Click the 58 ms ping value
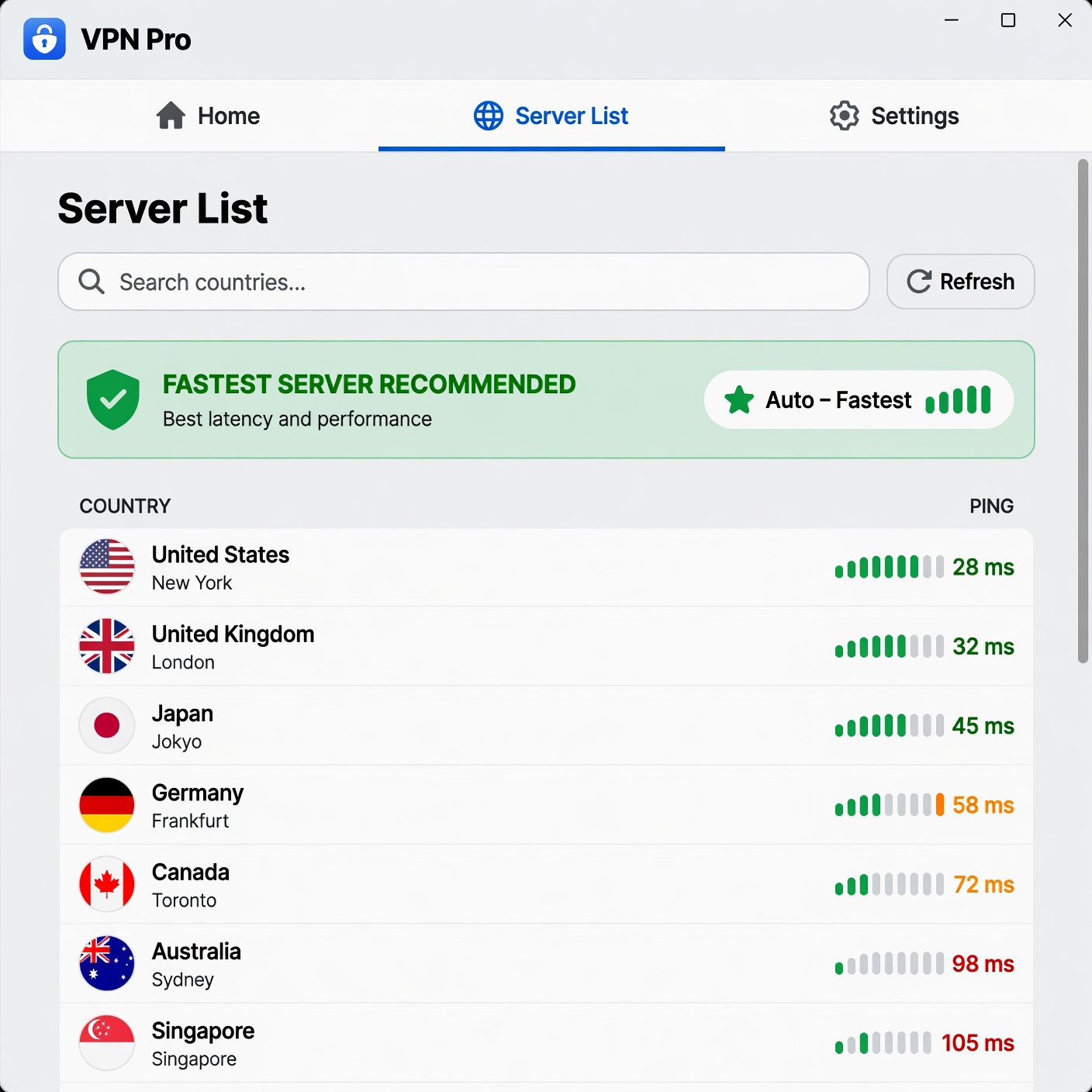 [983, 805]
